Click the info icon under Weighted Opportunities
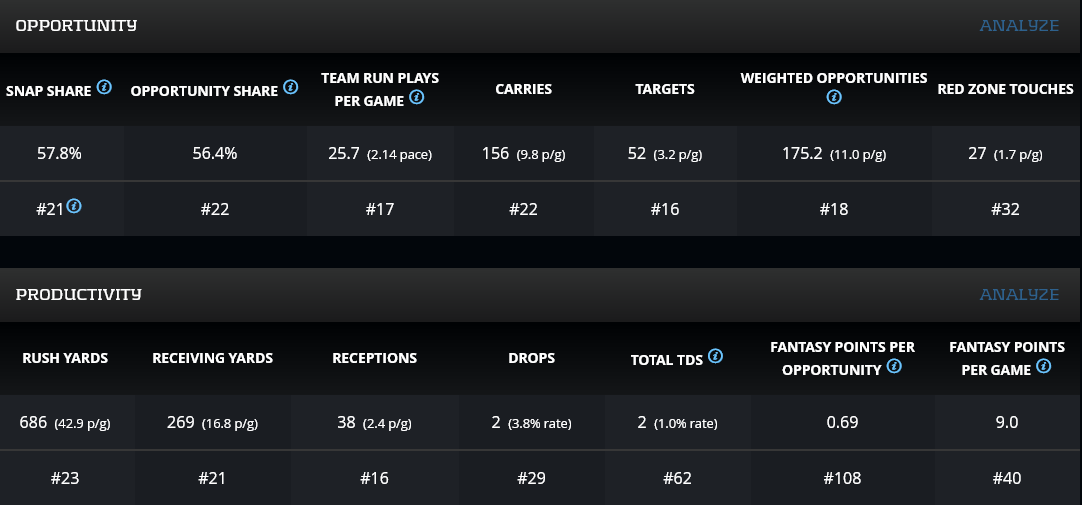 click(x=834, y=98)
